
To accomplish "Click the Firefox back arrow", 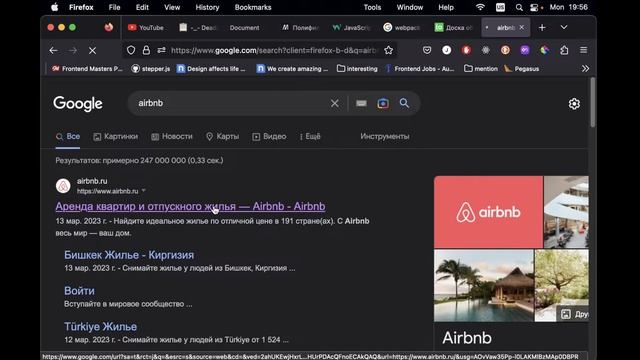I will [53, 50].
